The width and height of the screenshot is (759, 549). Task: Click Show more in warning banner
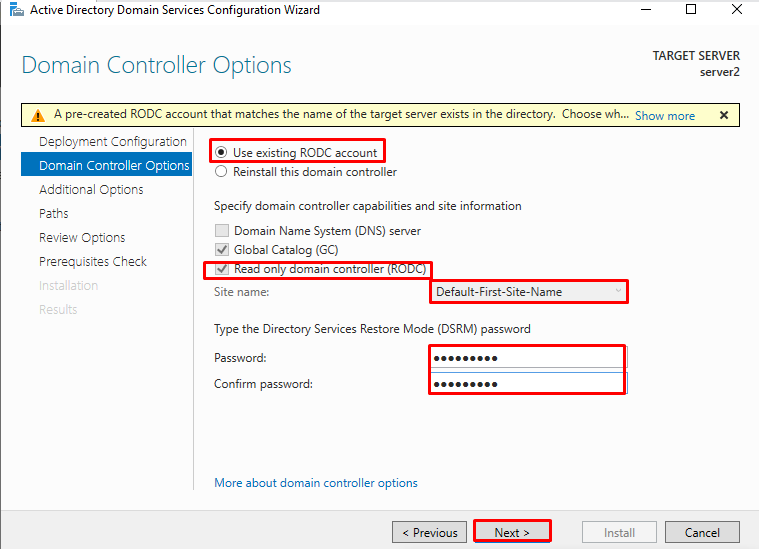coord(665,116)
